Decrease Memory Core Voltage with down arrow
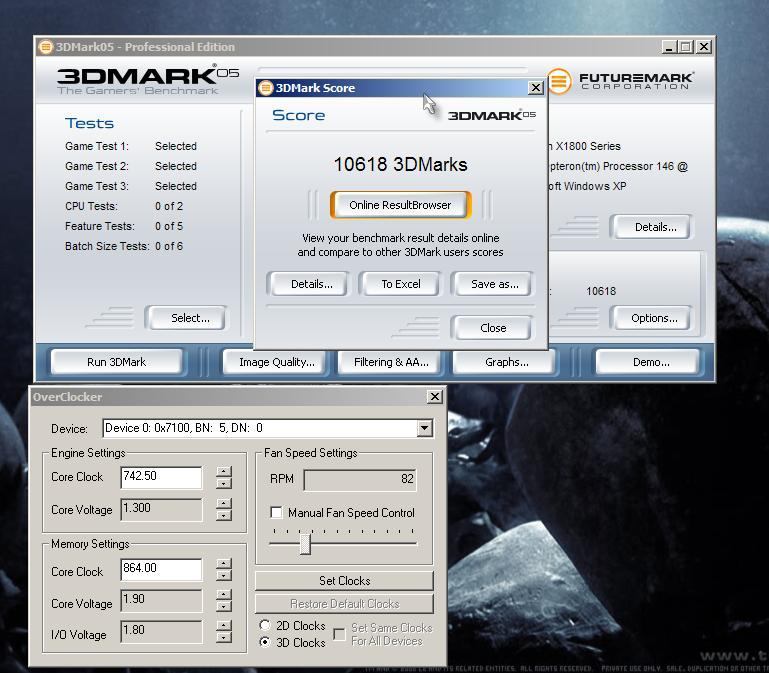 click(224, 607)
